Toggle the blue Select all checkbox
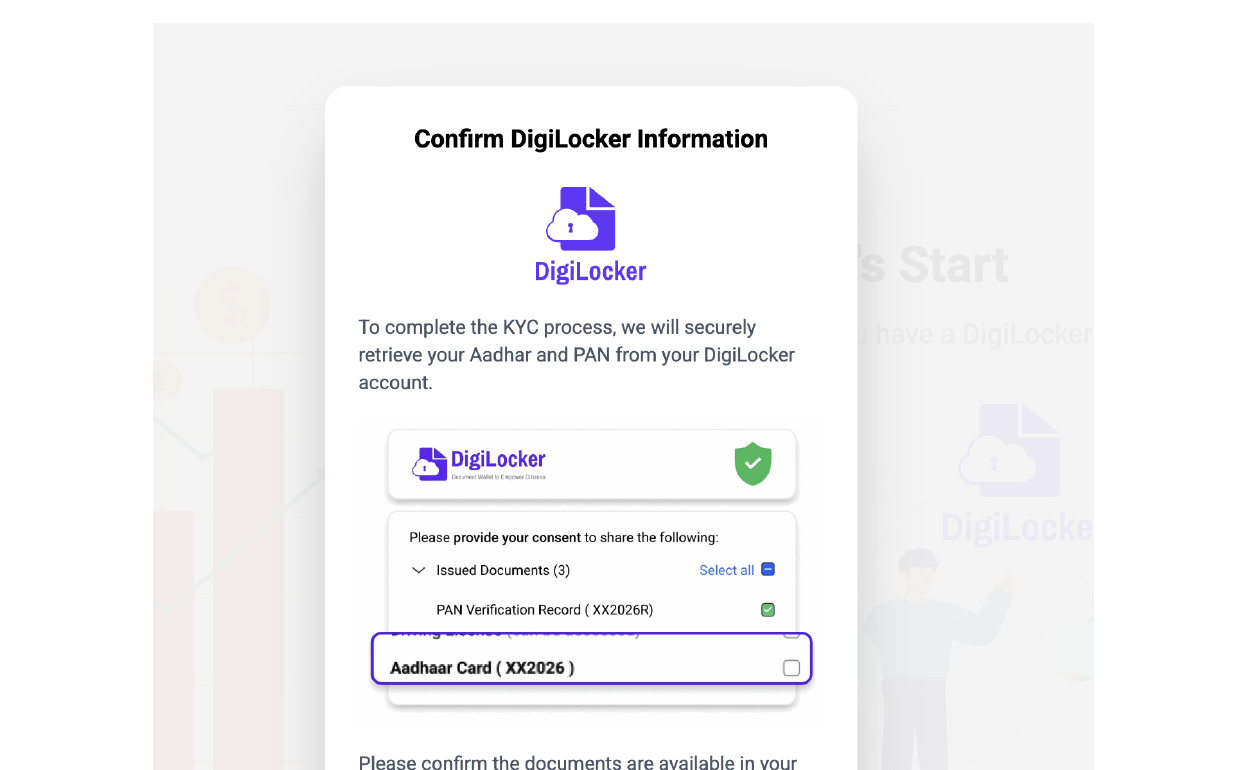The height and width of the screenshot is (770, 1242). 768,570
